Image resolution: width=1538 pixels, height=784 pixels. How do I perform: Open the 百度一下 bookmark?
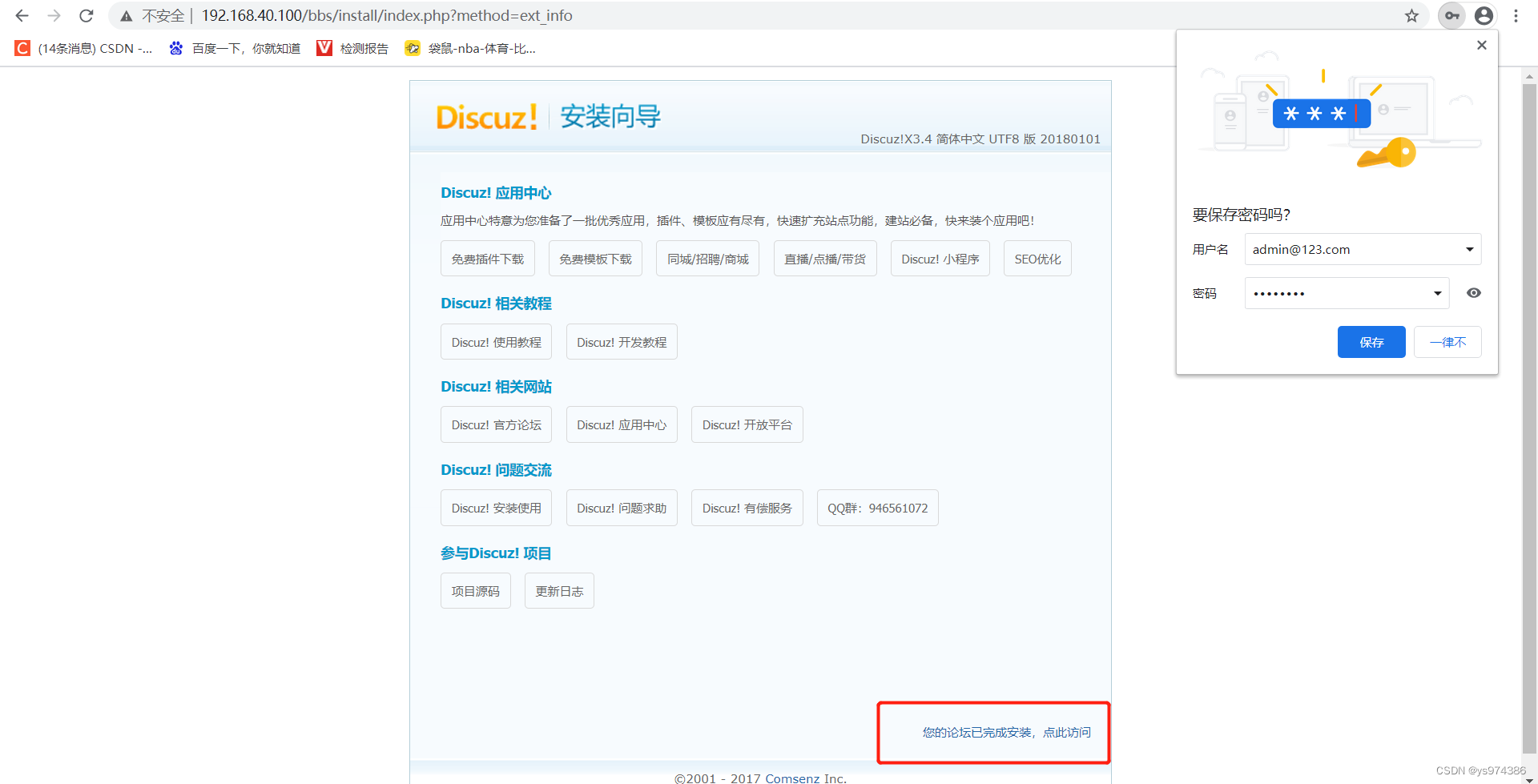[x=235, y=48]
